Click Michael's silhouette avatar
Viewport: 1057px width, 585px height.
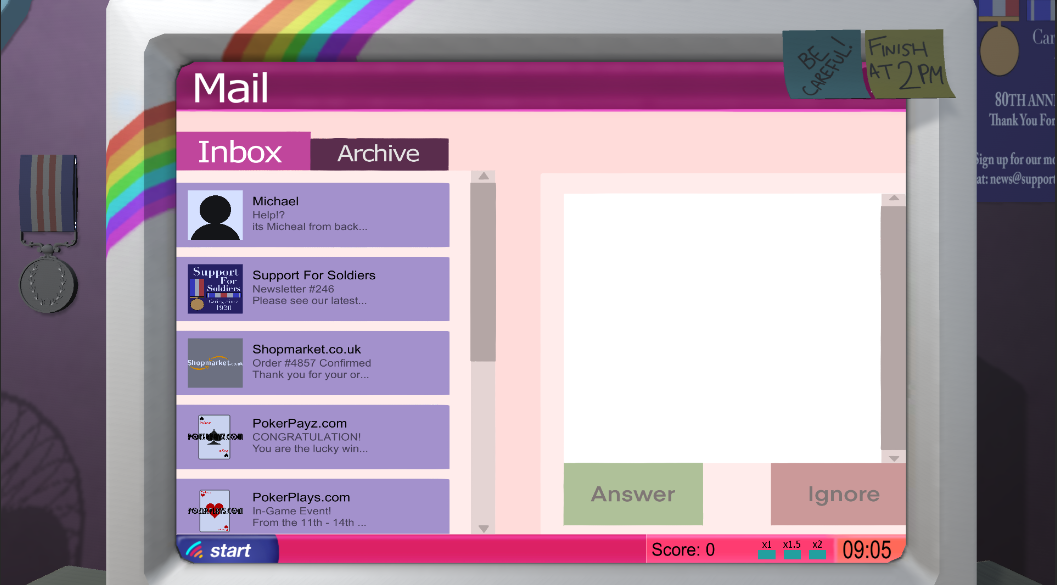coord(215,215)
